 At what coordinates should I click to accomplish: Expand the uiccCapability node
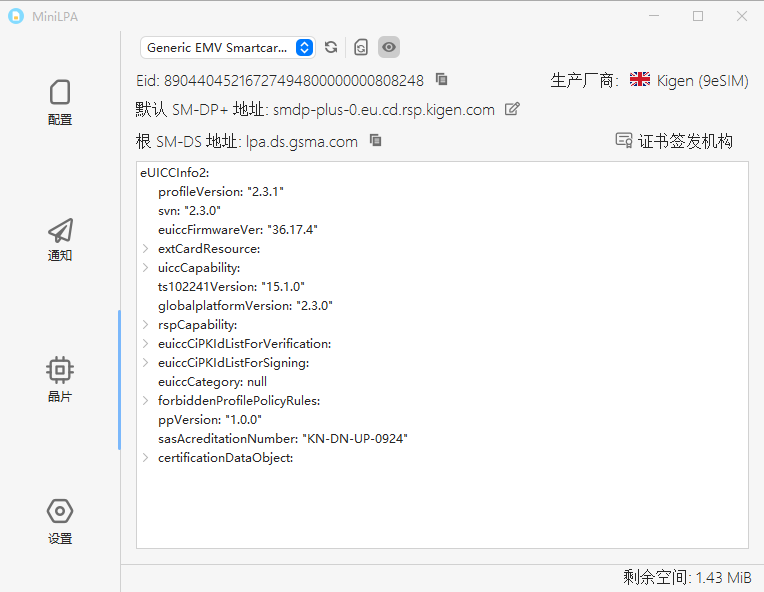[x=145, y=267]
